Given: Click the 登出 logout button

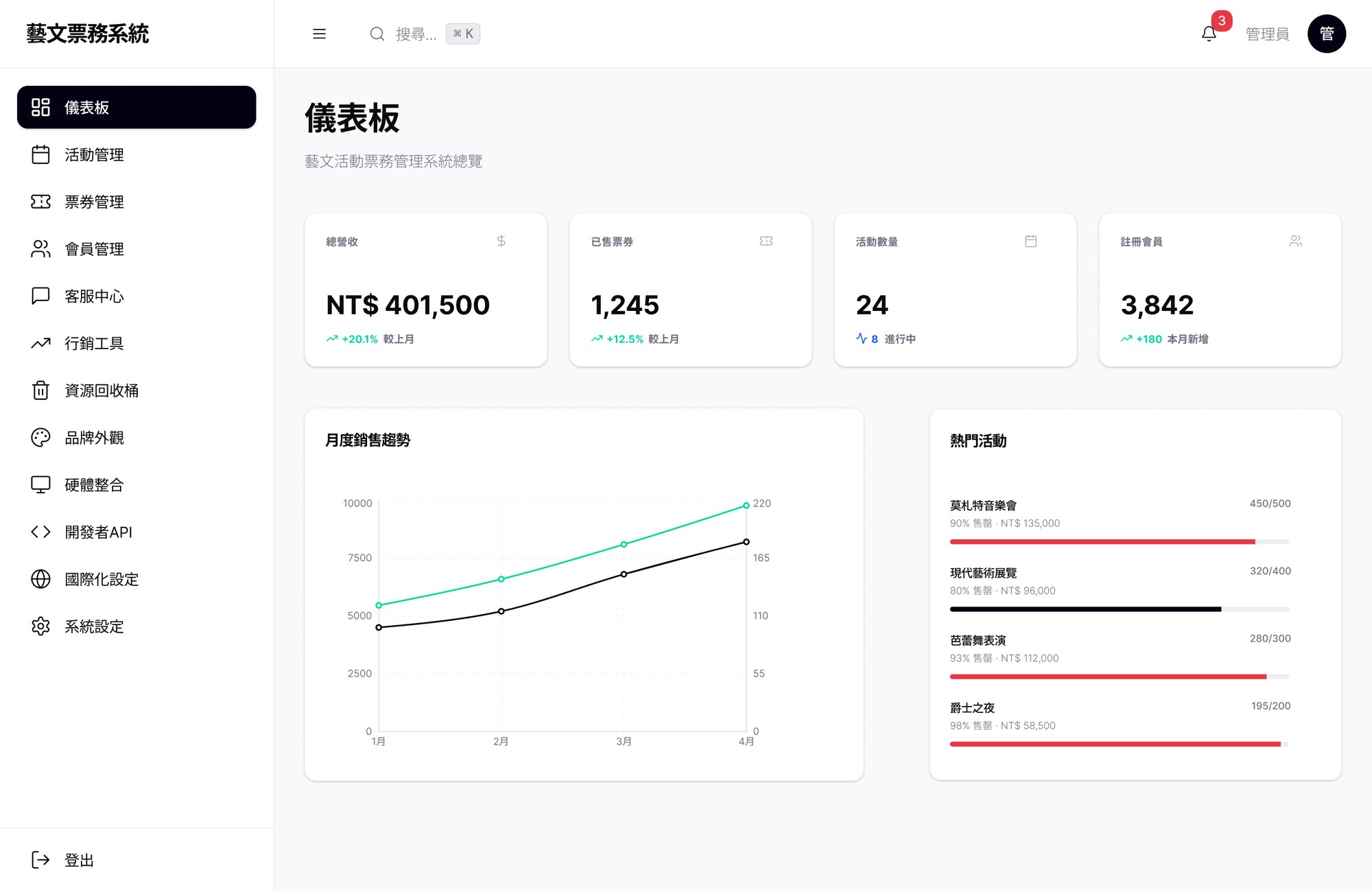Looking at the screenshot, I should (x=137, y=860).
